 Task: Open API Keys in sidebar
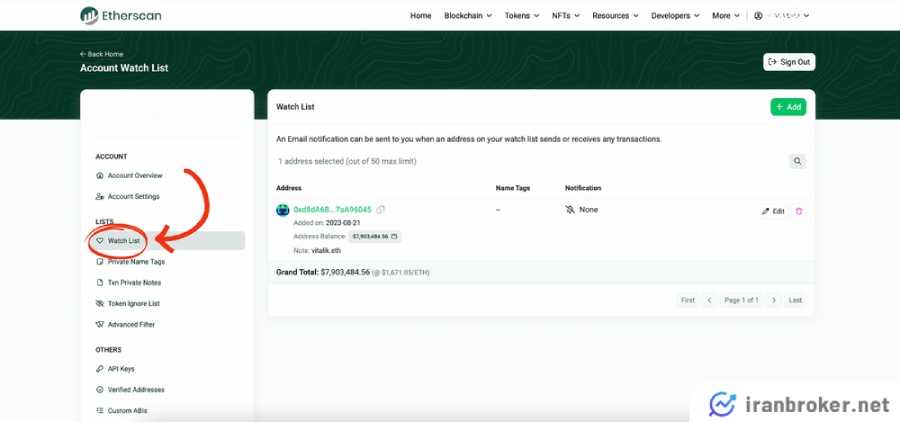[x=115, y=369]
